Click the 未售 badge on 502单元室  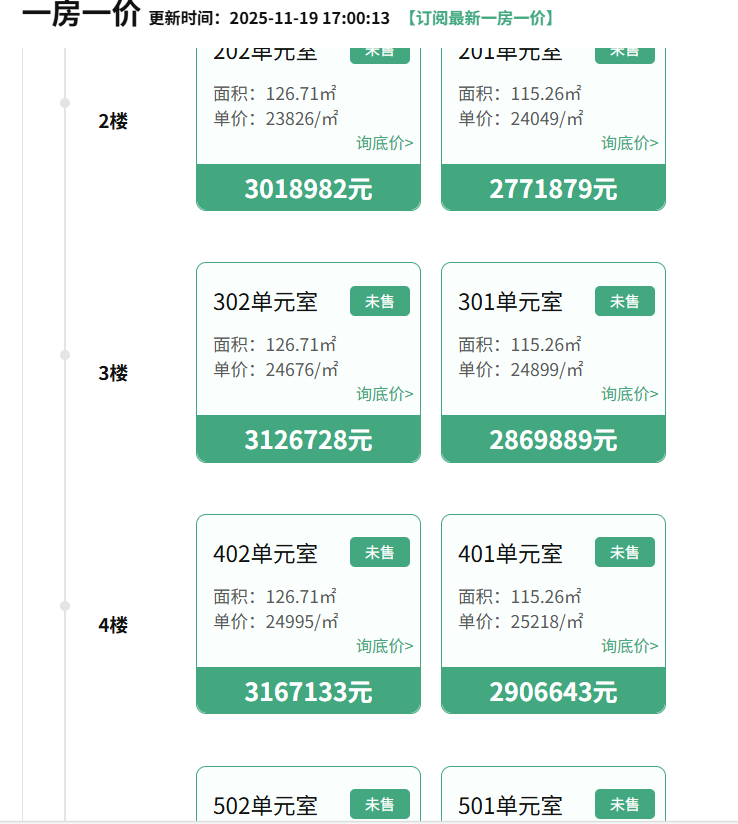pyautogui.click(x=379, y=804)
